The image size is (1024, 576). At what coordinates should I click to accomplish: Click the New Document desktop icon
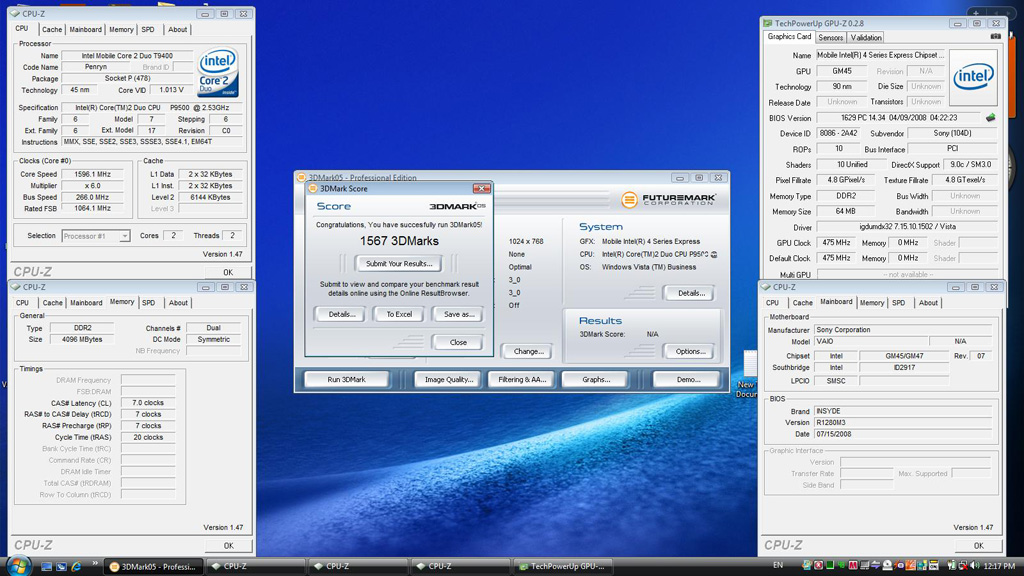pos(749,374)
